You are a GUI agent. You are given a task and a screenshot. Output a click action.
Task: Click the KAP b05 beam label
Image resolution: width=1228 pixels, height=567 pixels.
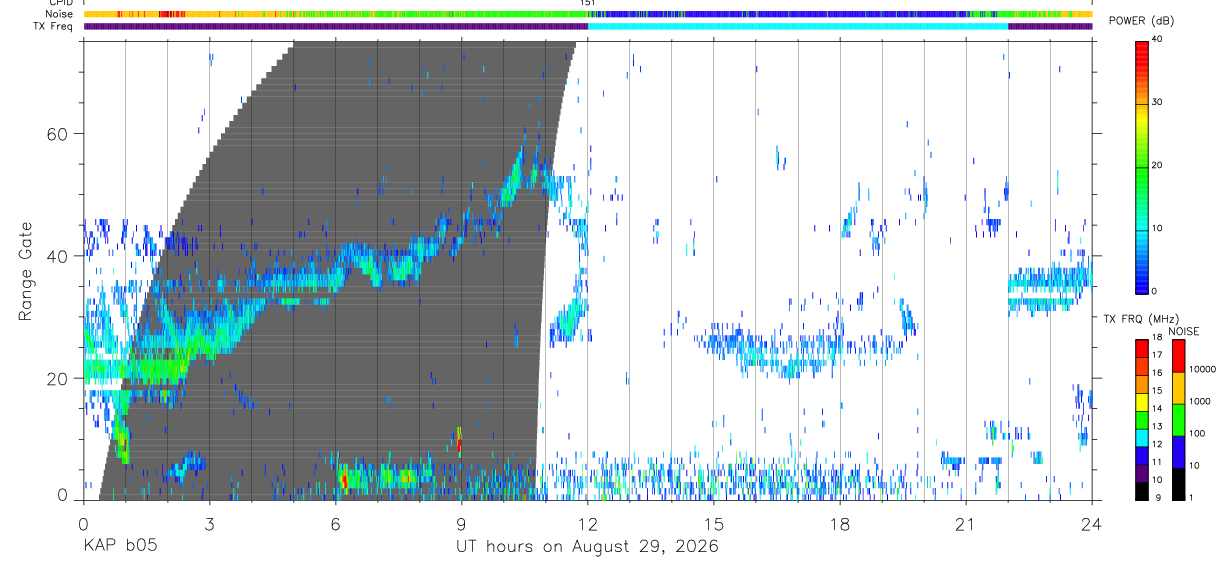119,546
